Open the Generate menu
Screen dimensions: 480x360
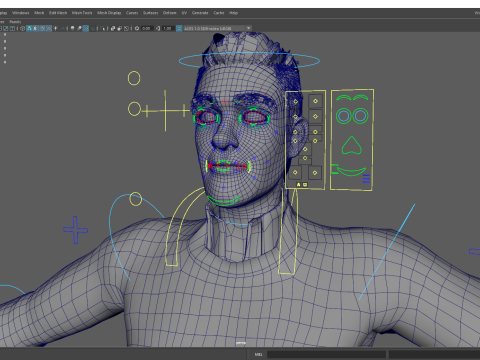tap(200, 13)
